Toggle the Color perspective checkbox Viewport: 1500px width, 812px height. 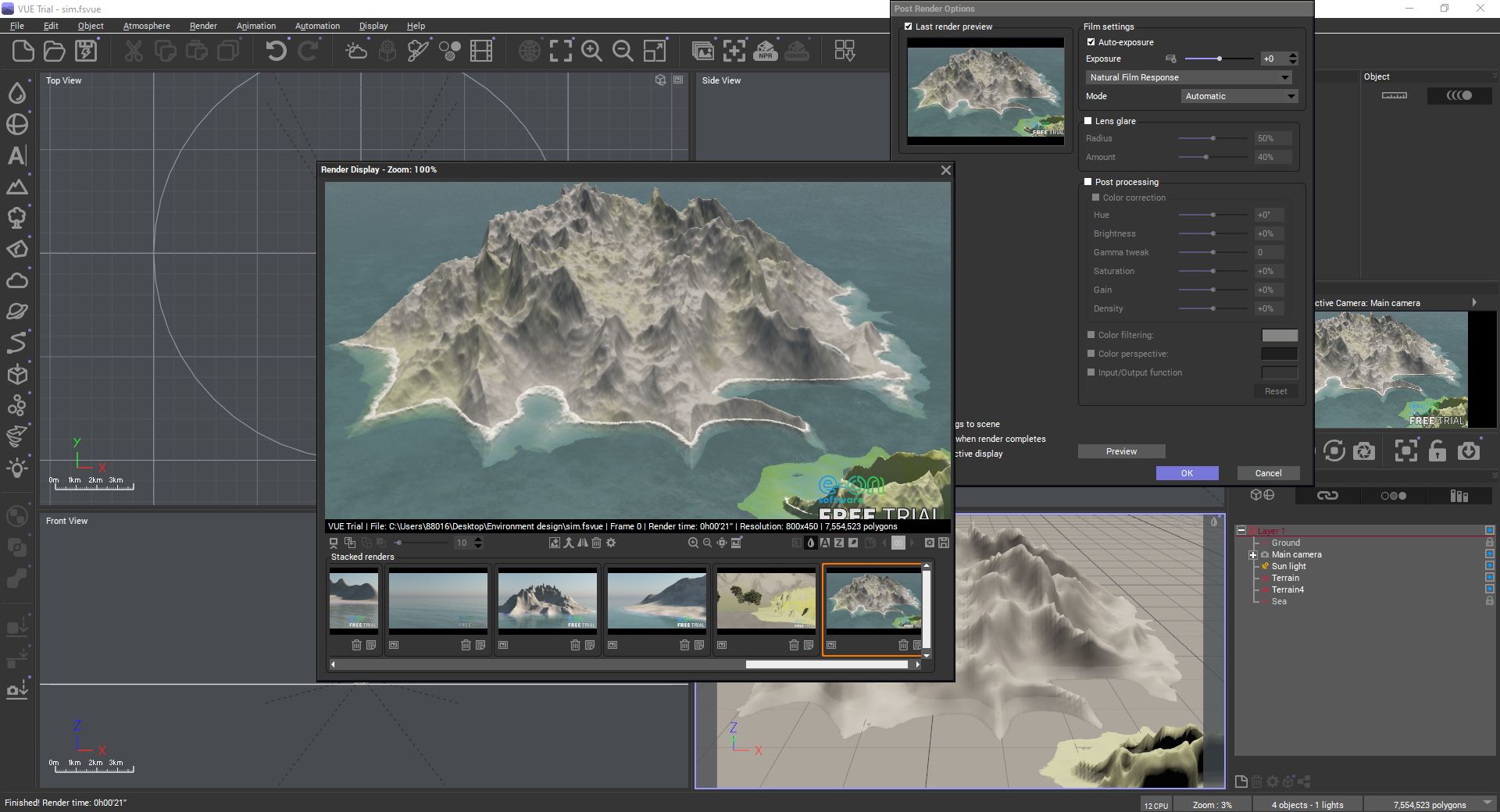[1091, 354]
